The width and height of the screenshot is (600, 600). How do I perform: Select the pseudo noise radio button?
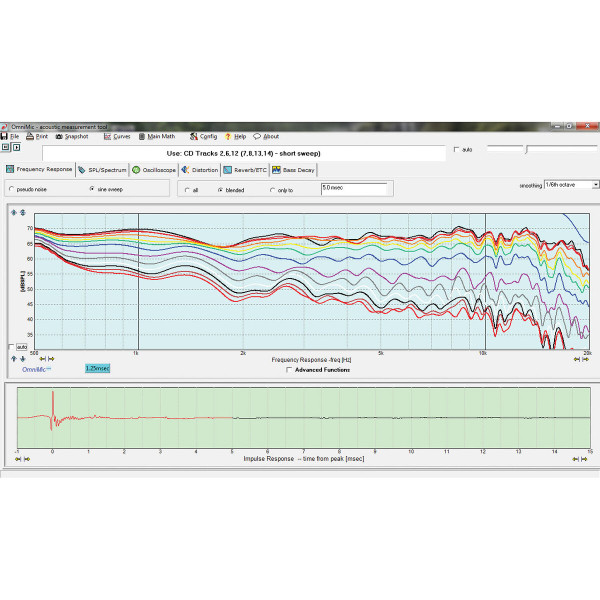11,188
